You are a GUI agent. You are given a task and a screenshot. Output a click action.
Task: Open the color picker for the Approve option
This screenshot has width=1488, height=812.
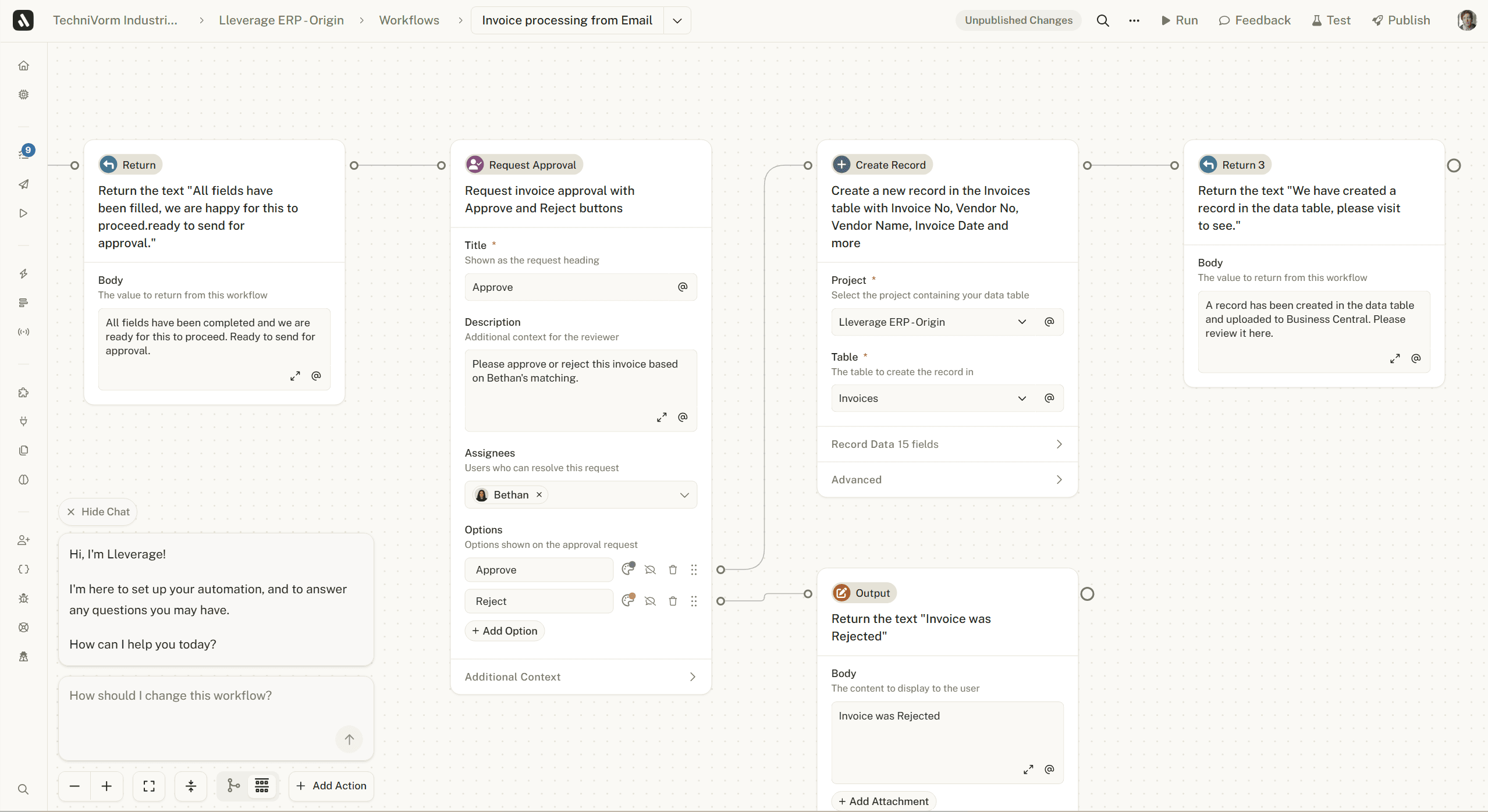tap(627, 569)
